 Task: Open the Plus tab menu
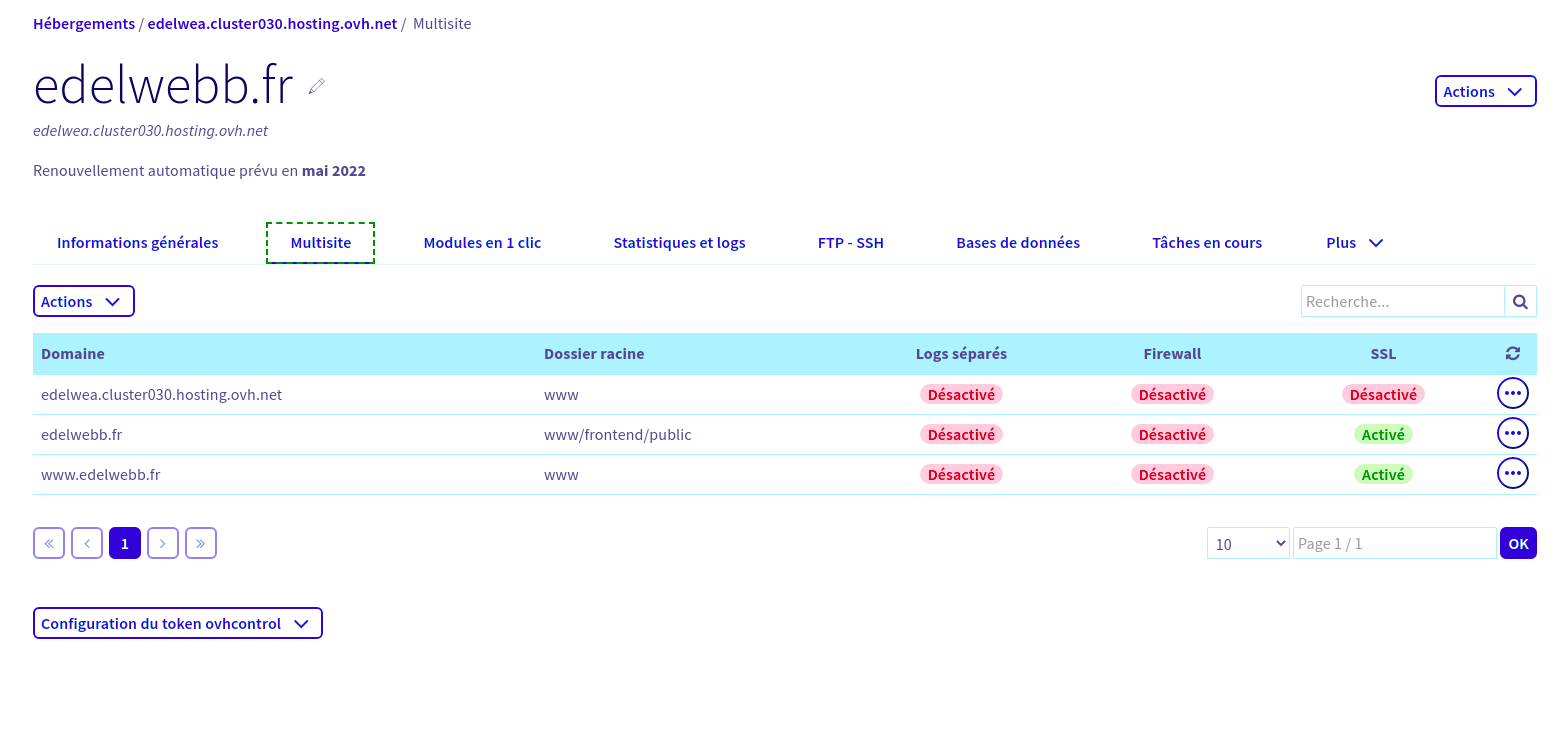click(1355, 242)
